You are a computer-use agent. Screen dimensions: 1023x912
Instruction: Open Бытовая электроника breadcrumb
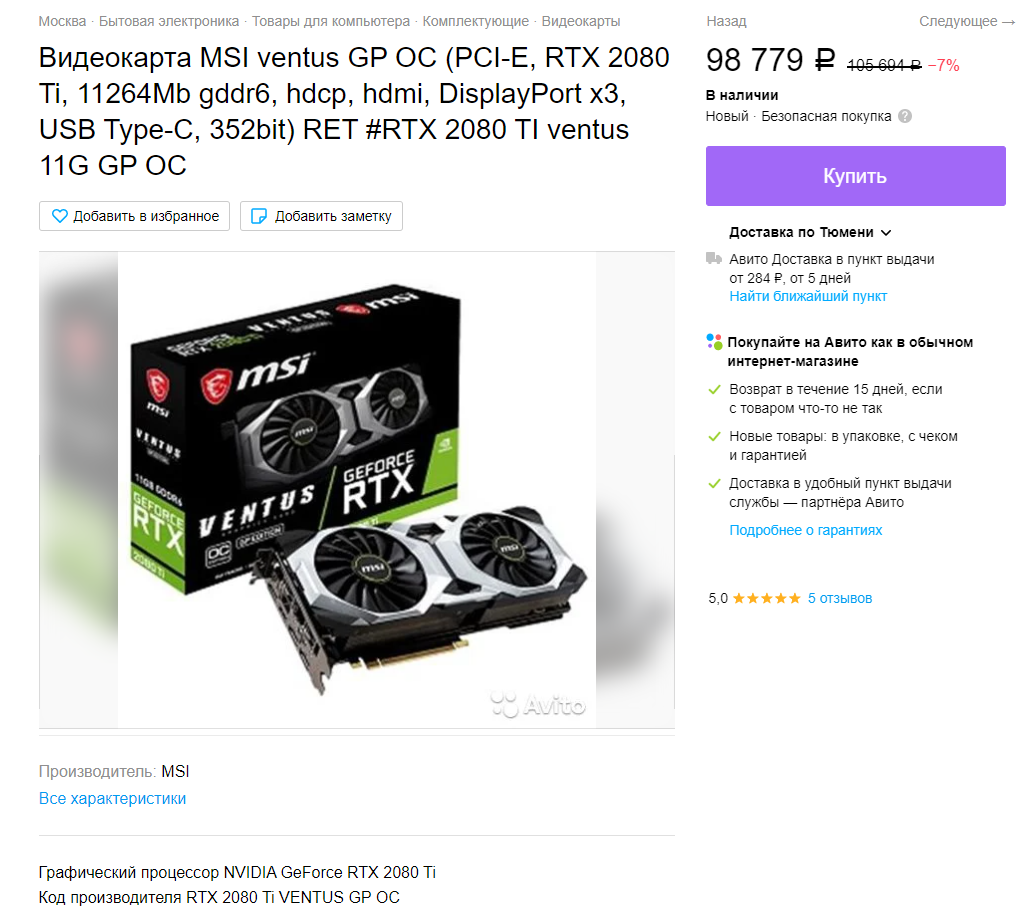click(x=169, y=22)
